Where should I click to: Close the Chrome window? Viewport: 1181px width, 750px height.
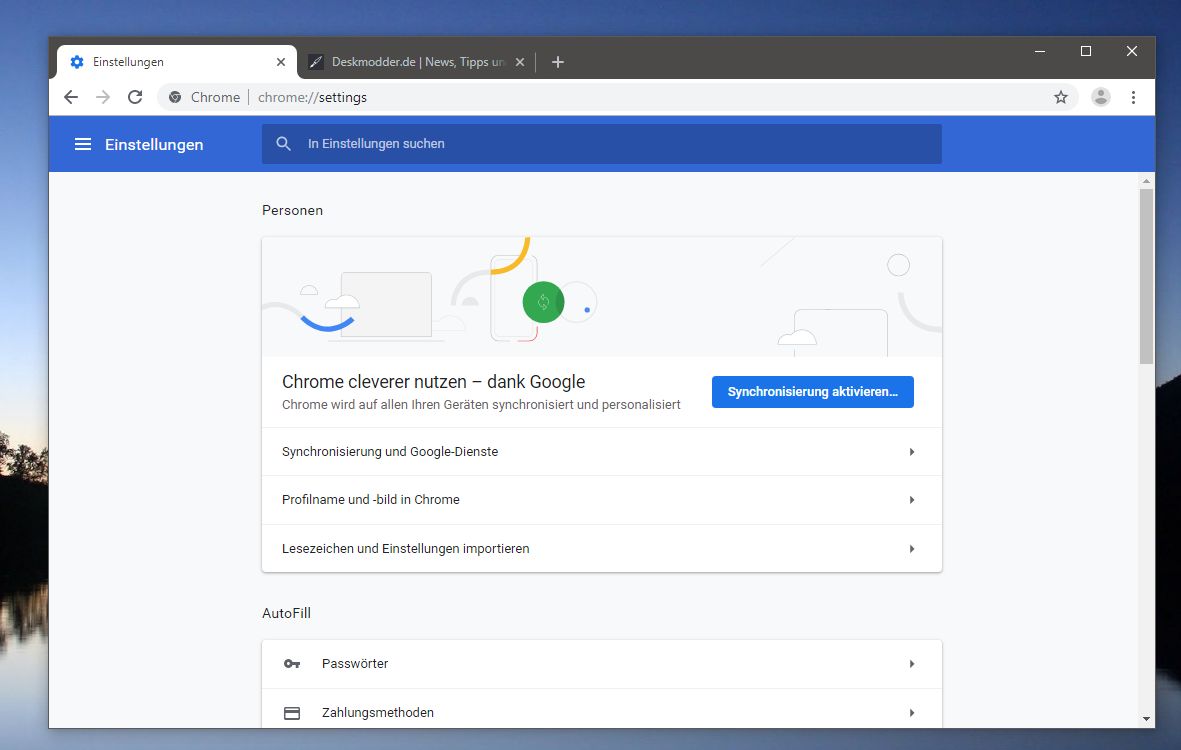click(1131, 51)
